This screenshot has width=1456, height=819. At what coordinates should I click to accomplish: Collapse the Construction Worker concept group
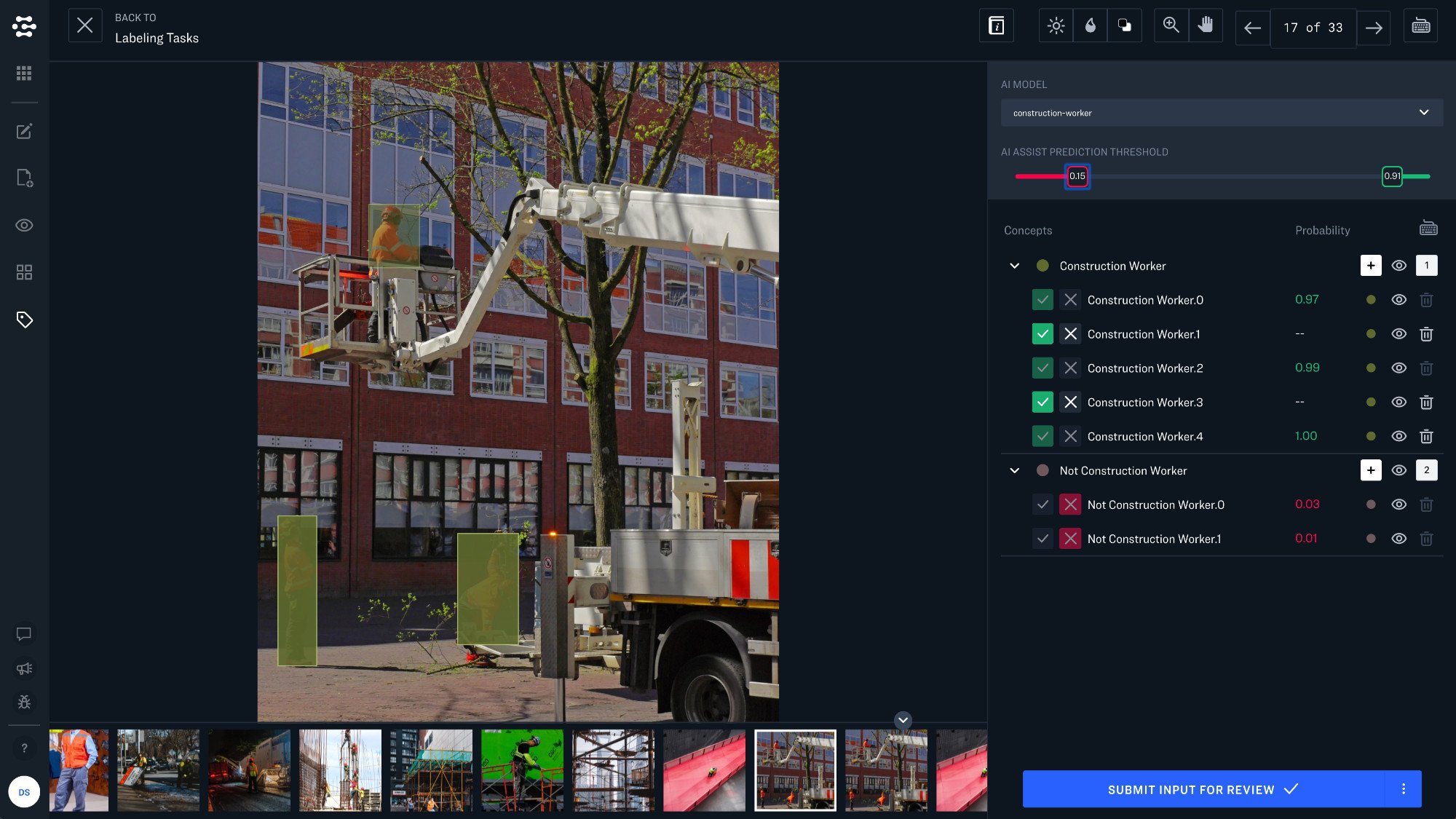coord(1014,266)
